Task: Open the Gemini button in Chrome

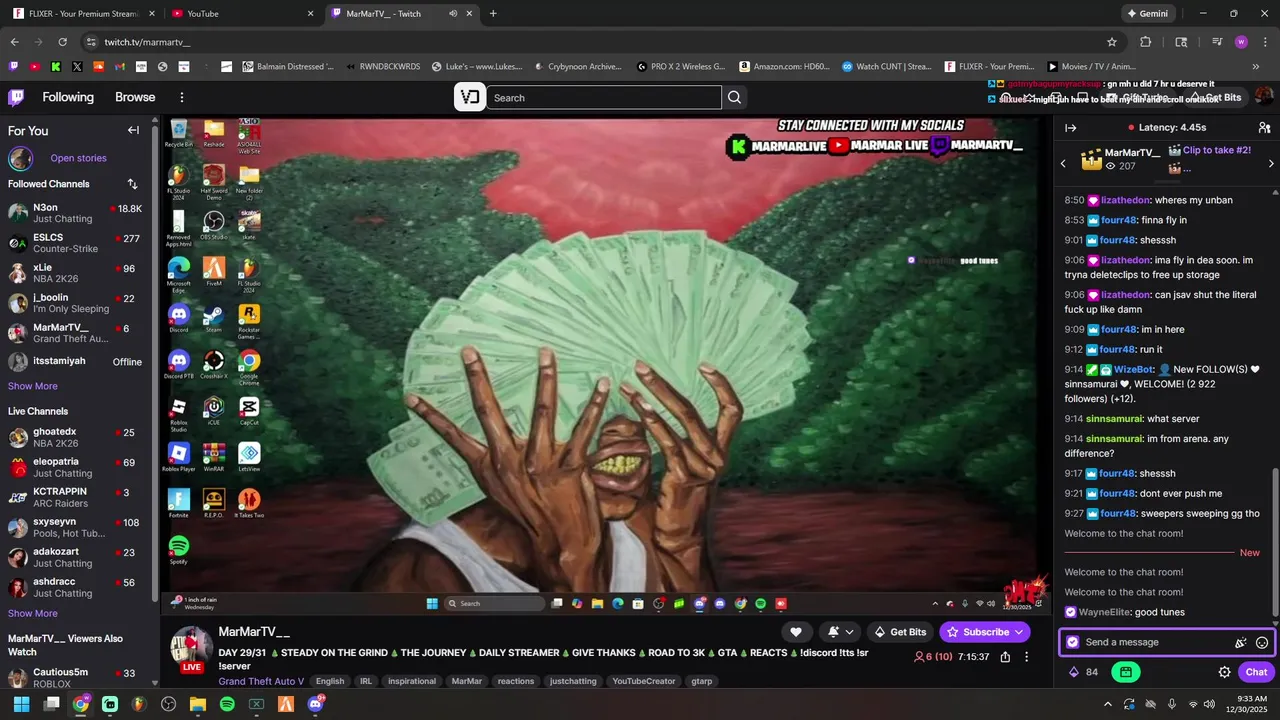Action: pyautogui.click(x=1147, y=14)
